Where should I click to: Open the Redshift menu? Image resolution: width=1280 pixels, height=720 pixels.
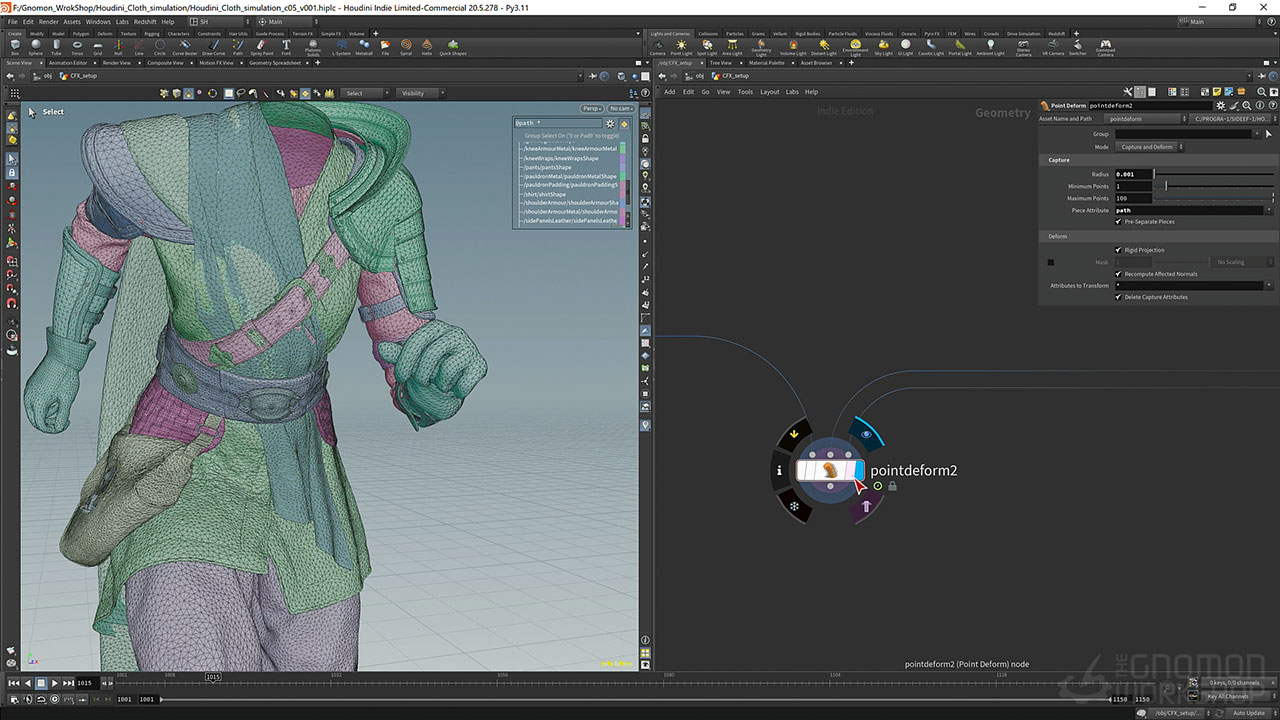(144, 21)
